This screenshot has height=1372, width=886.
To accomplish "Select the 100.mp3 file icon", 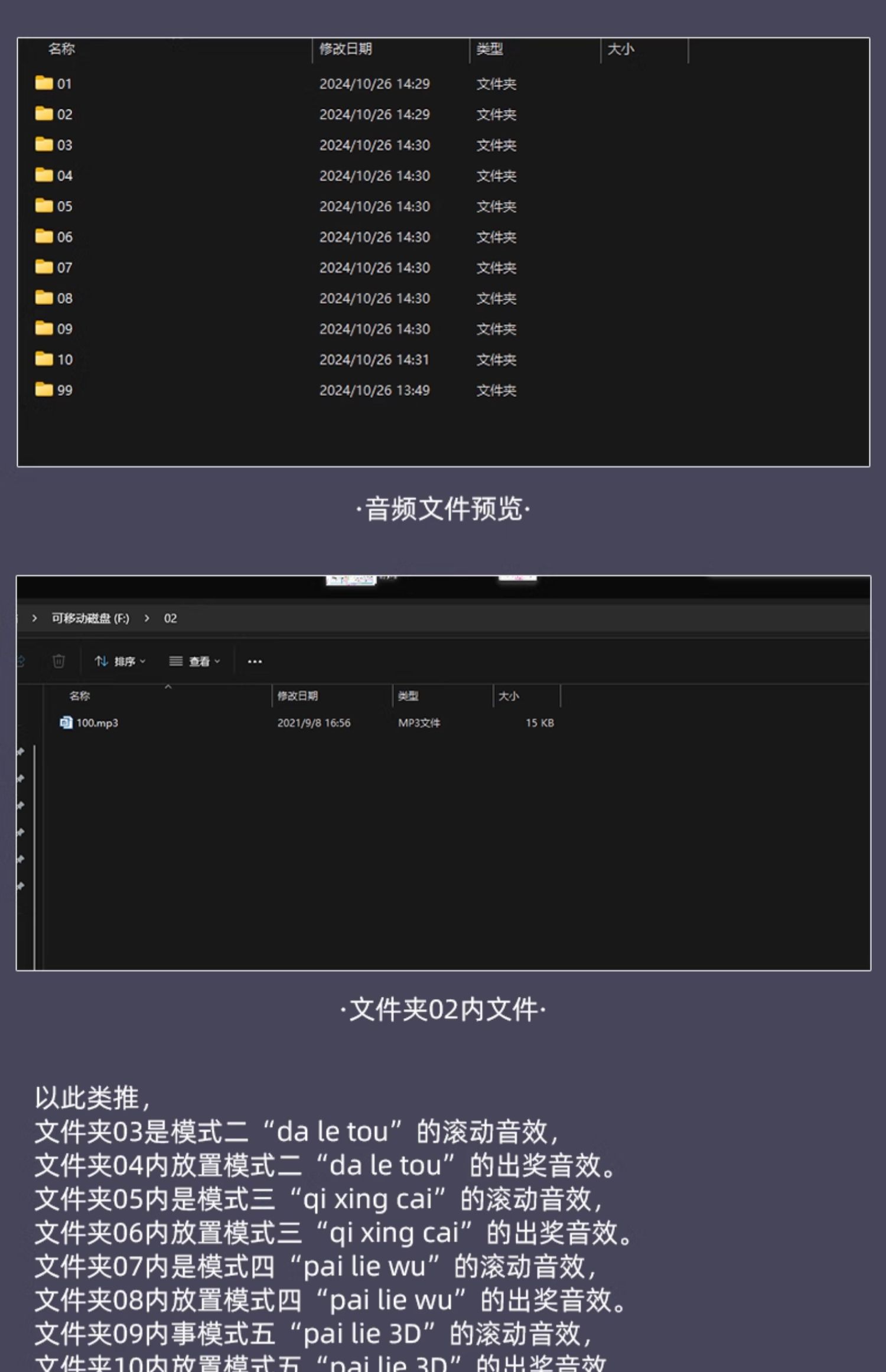I will (66, 723).
